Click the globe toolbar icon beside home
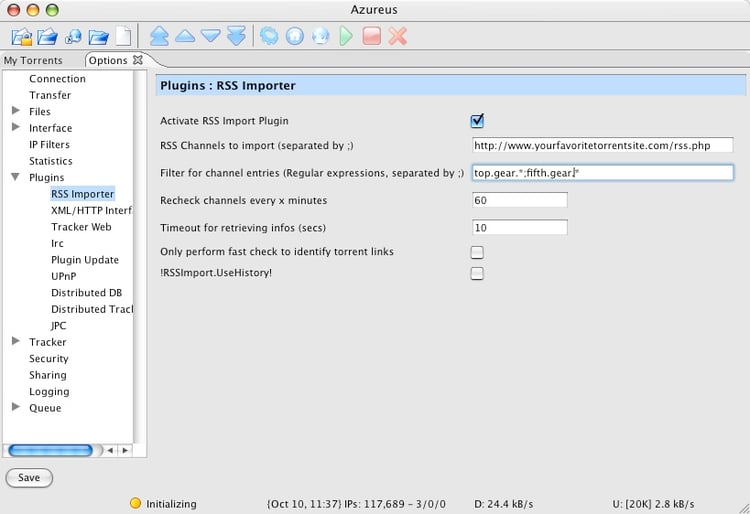750x514 pixels. tap(320, 36)
